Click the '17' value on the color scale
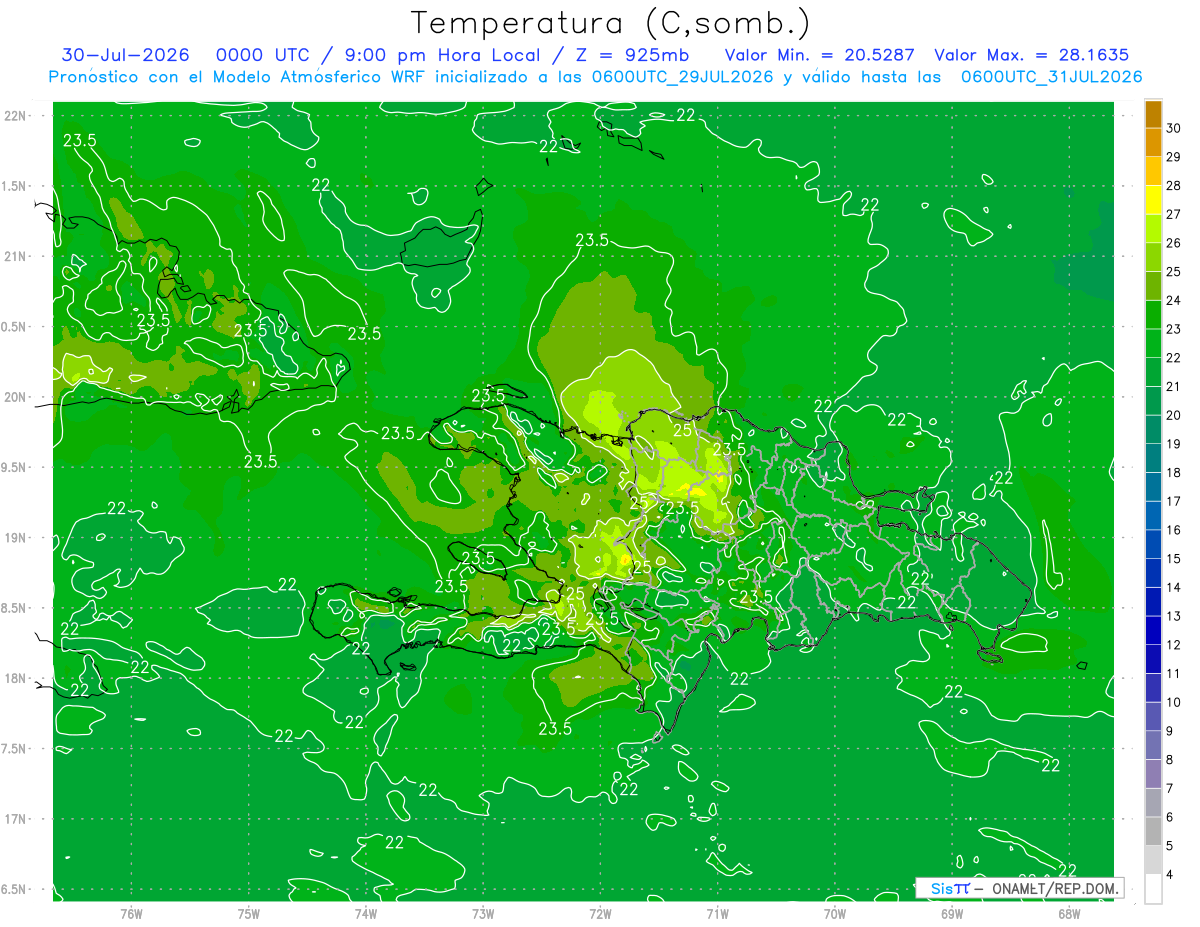The image size is (1200, 927). pos(1174,501)
